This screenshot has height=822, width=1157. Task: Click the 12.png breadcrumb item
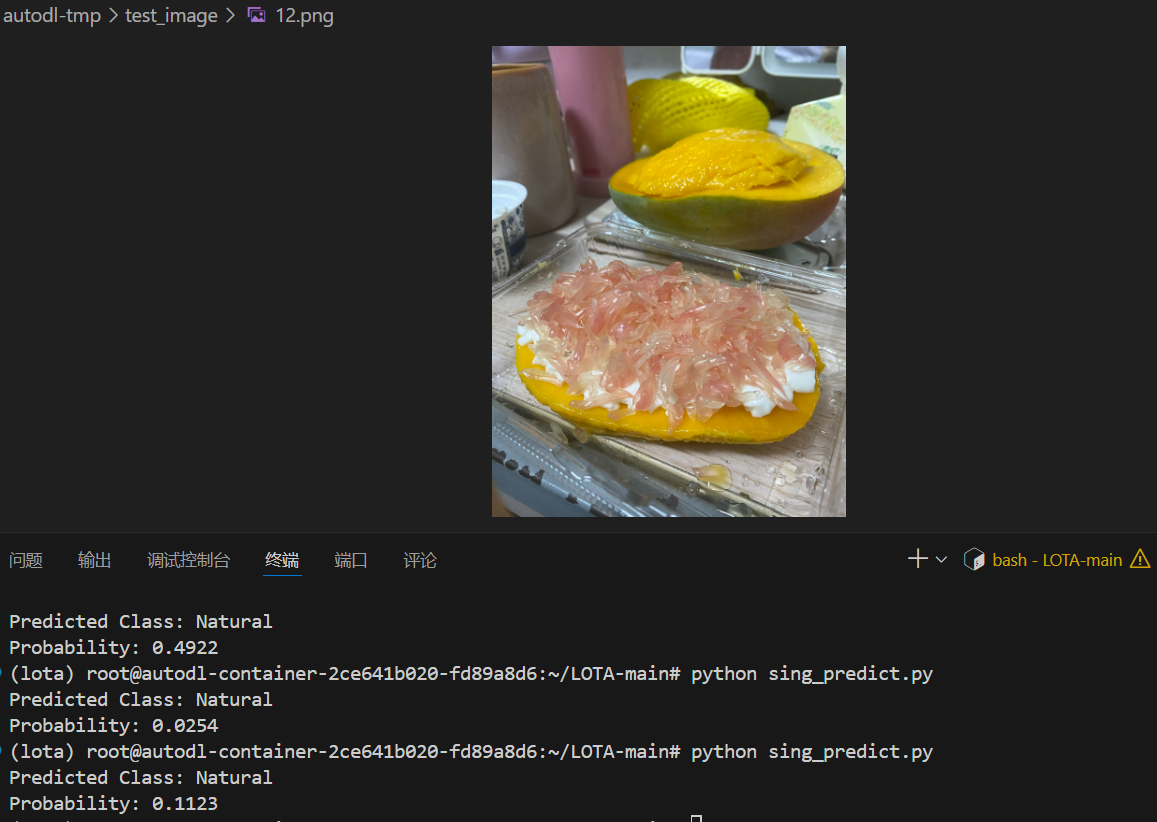pos(304,15)
